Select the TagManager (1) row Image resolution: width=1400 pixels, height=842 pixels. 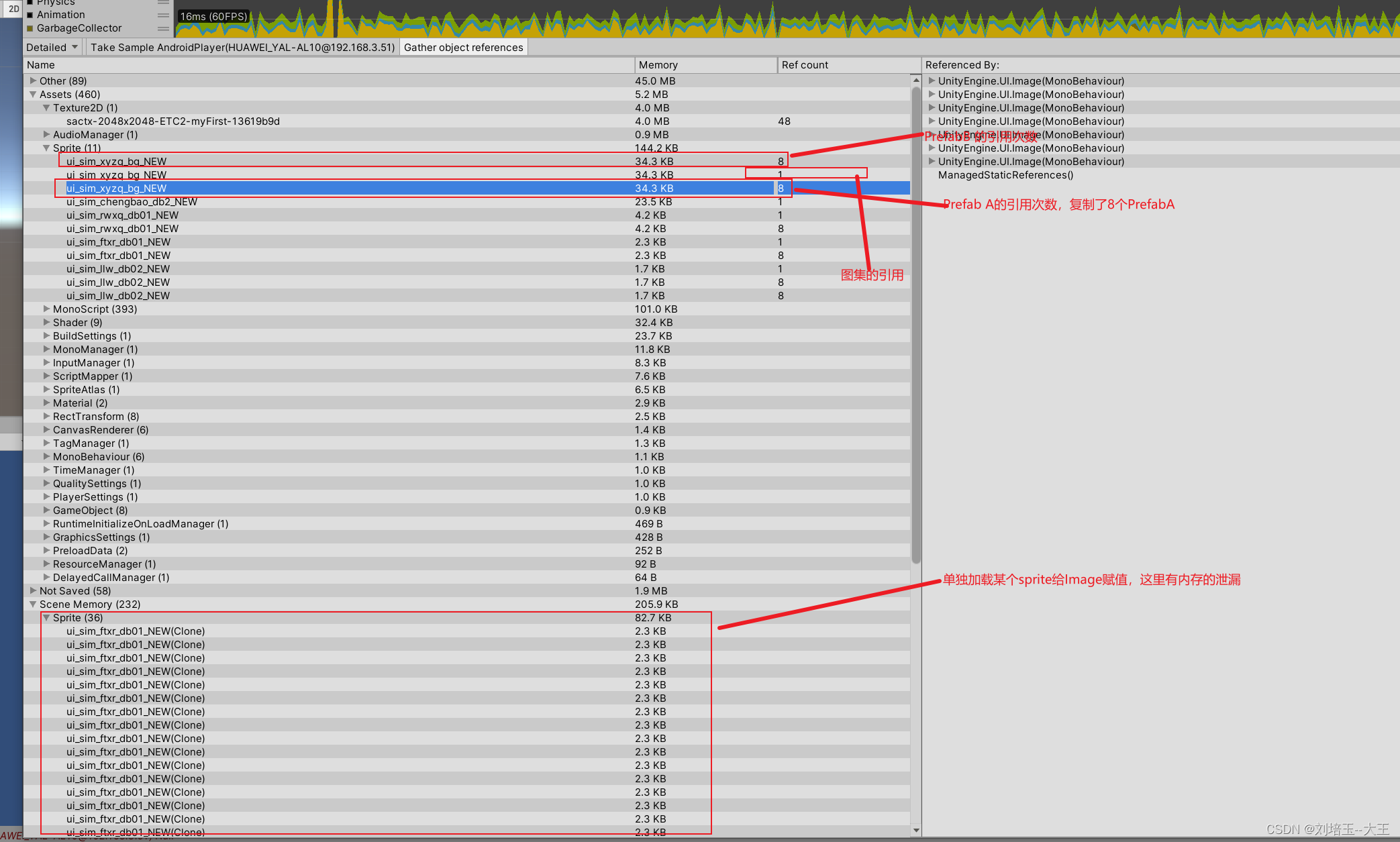pos(466,443)
